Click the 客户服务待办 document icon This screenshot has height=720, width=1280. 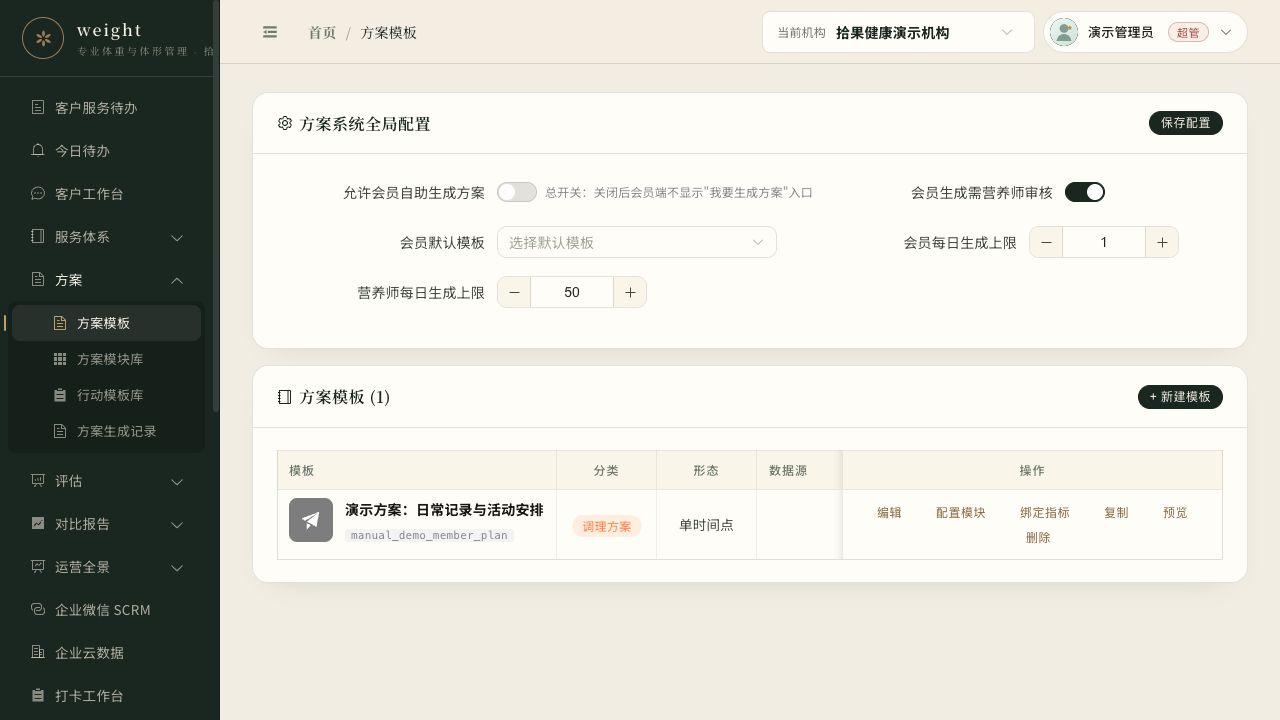pyautogui.click(x=38, y=107)
